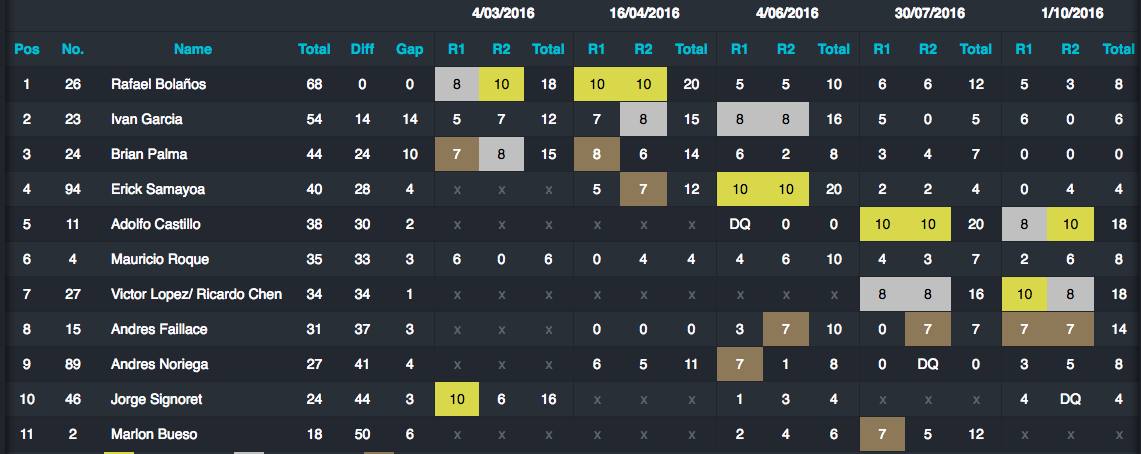Select the 30/07/2016 date heading
Viewport: 1141px width, 454px height.
(x=930, y=13)
